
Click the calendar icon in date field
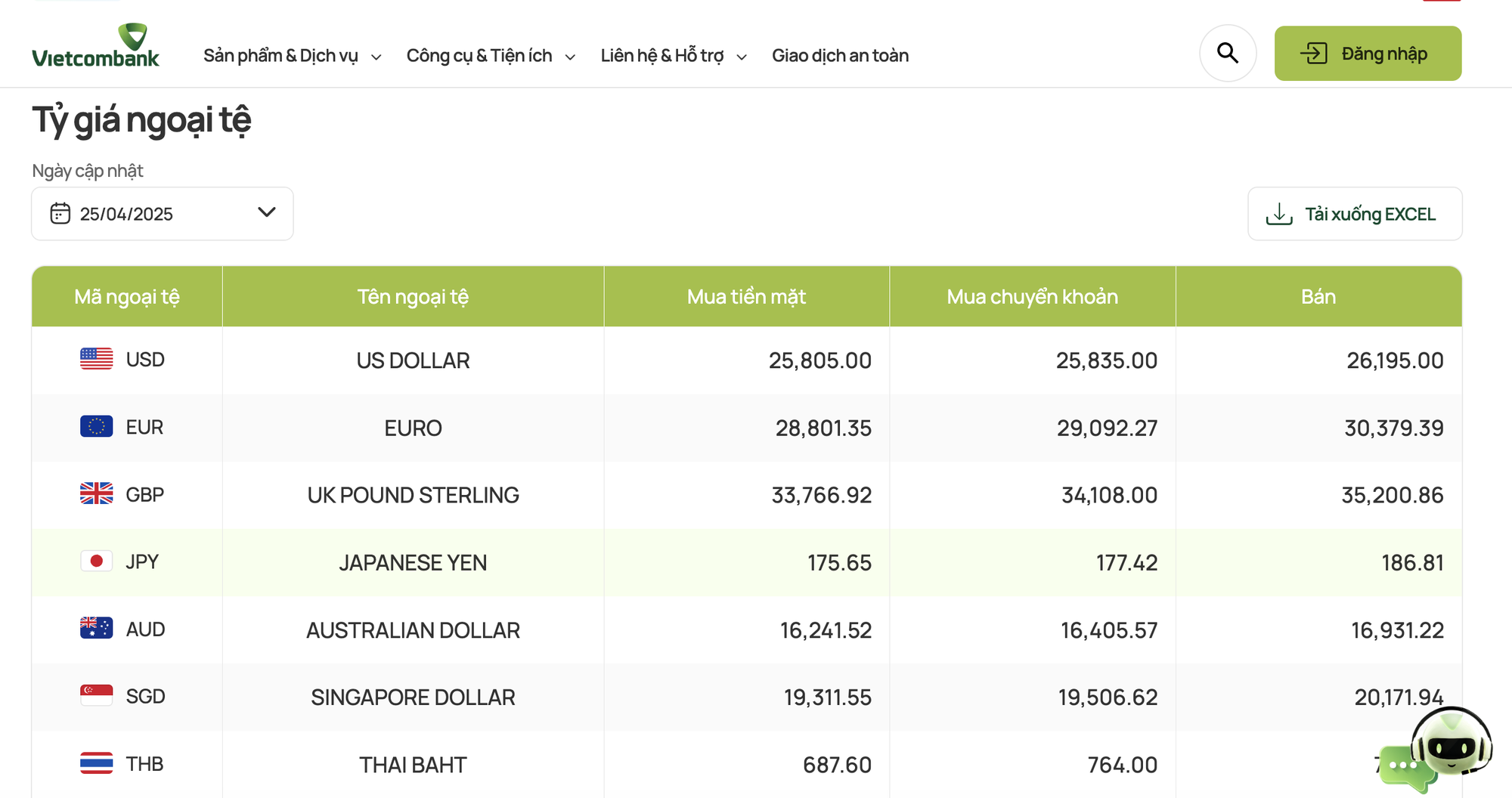(60, 214)
